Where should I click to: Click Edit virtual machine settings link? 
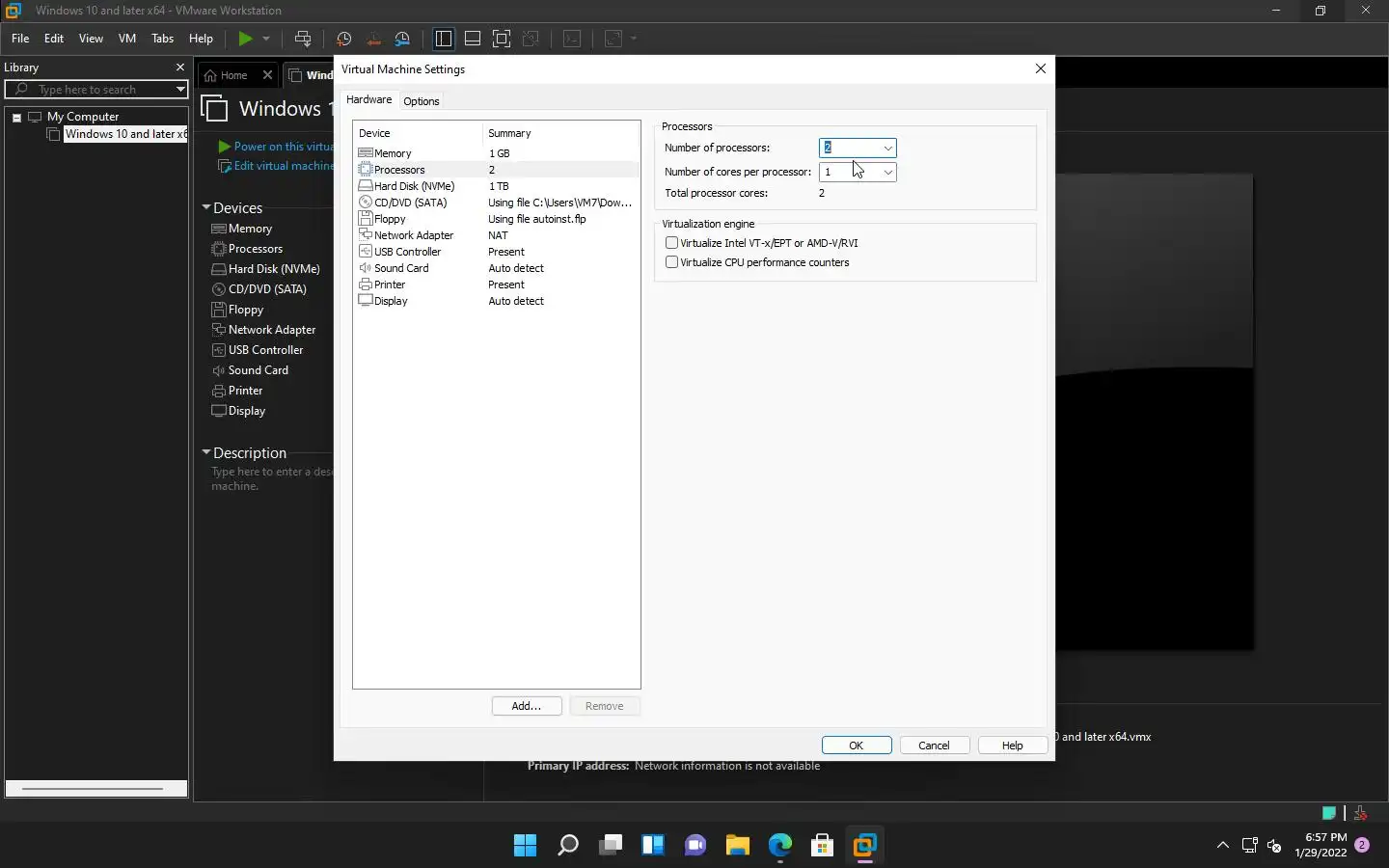click(275, 166)
